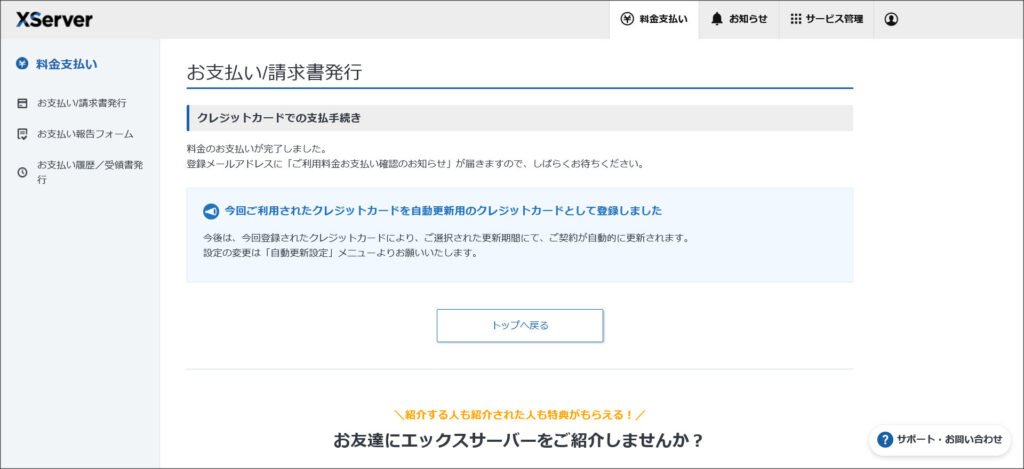Viewport: 1024px width, 469px height.
Task: Click the orange 紹介する人も紹介された人も tagline
Action: (520, 415)
